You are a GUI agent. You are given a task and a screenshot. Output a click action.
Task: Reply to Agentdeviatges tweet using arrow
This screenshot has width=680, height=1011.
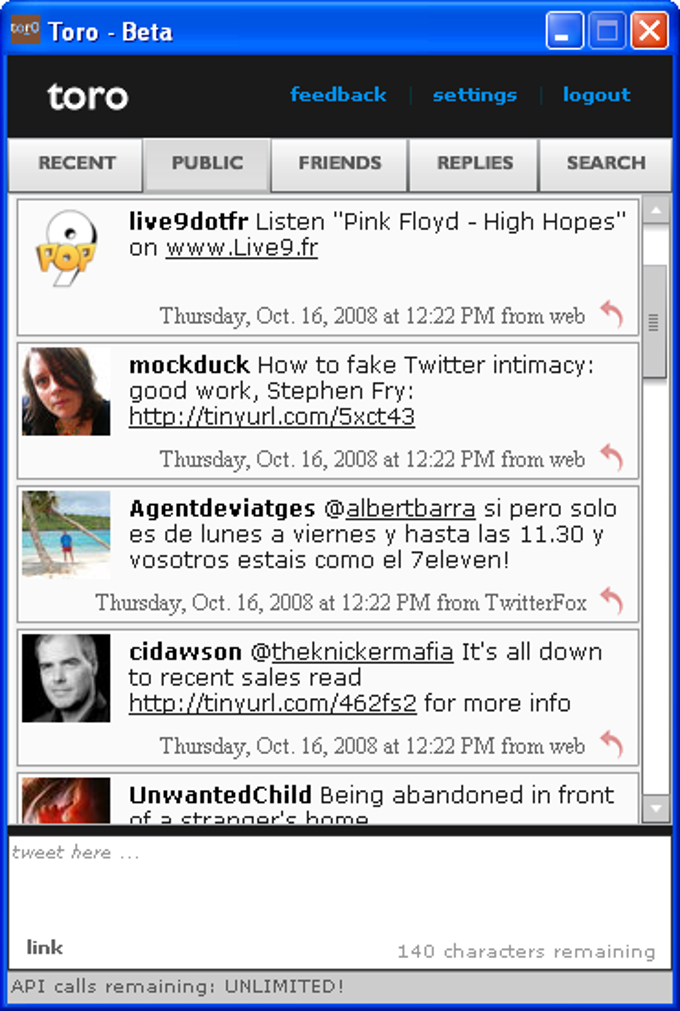tap(611, 601)
